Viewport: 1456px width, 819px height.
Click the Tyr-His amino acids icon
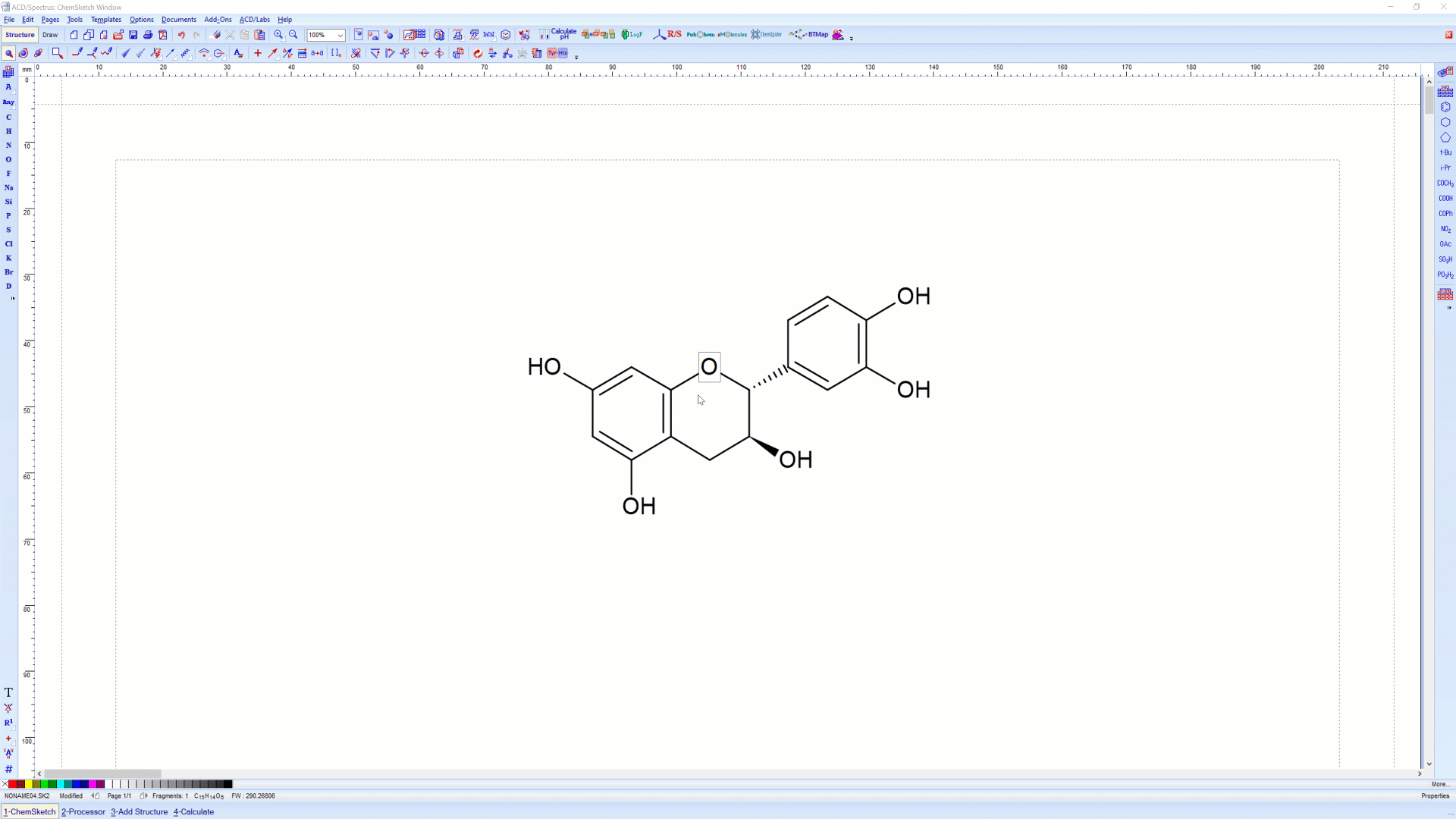pos(557,53)
